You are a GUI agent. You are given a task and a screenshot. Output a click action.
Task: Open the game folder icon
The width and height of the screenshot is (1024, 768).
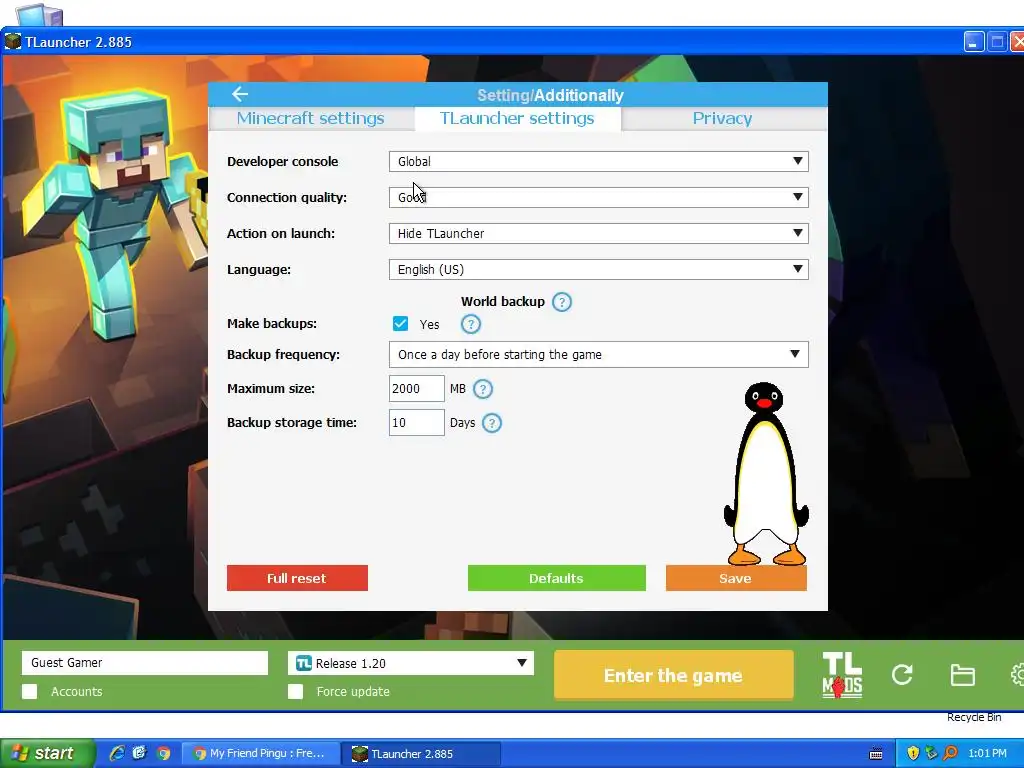point(962,675)
